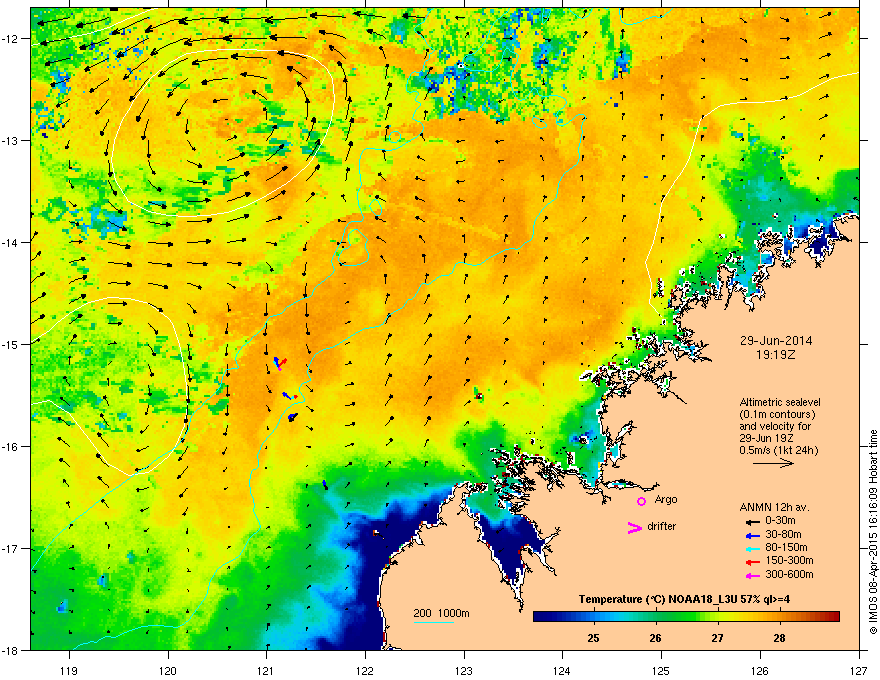Click the magenta 300-600m legend arrow
Viewport: 880px width, 680px height.
point(752,575)
